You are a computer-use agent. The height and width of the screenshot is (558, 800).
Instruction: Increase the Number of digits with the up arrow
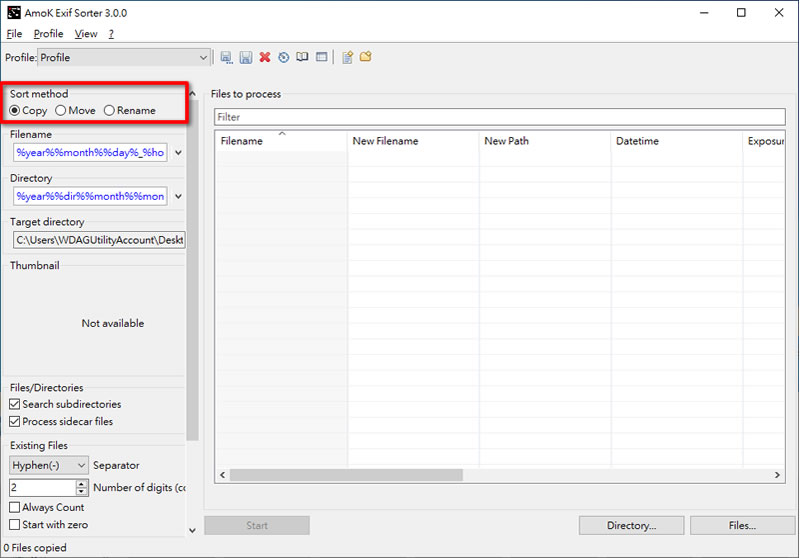coord(82,484)
